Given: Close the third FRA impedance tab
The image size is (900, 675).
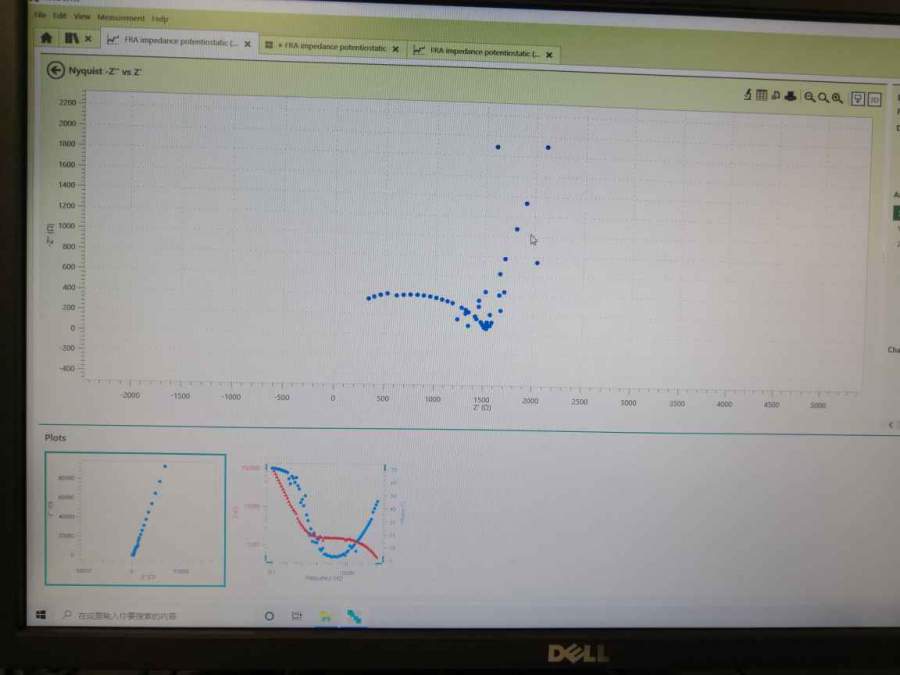Looking at the screenshot, I should tap(549, 55).
